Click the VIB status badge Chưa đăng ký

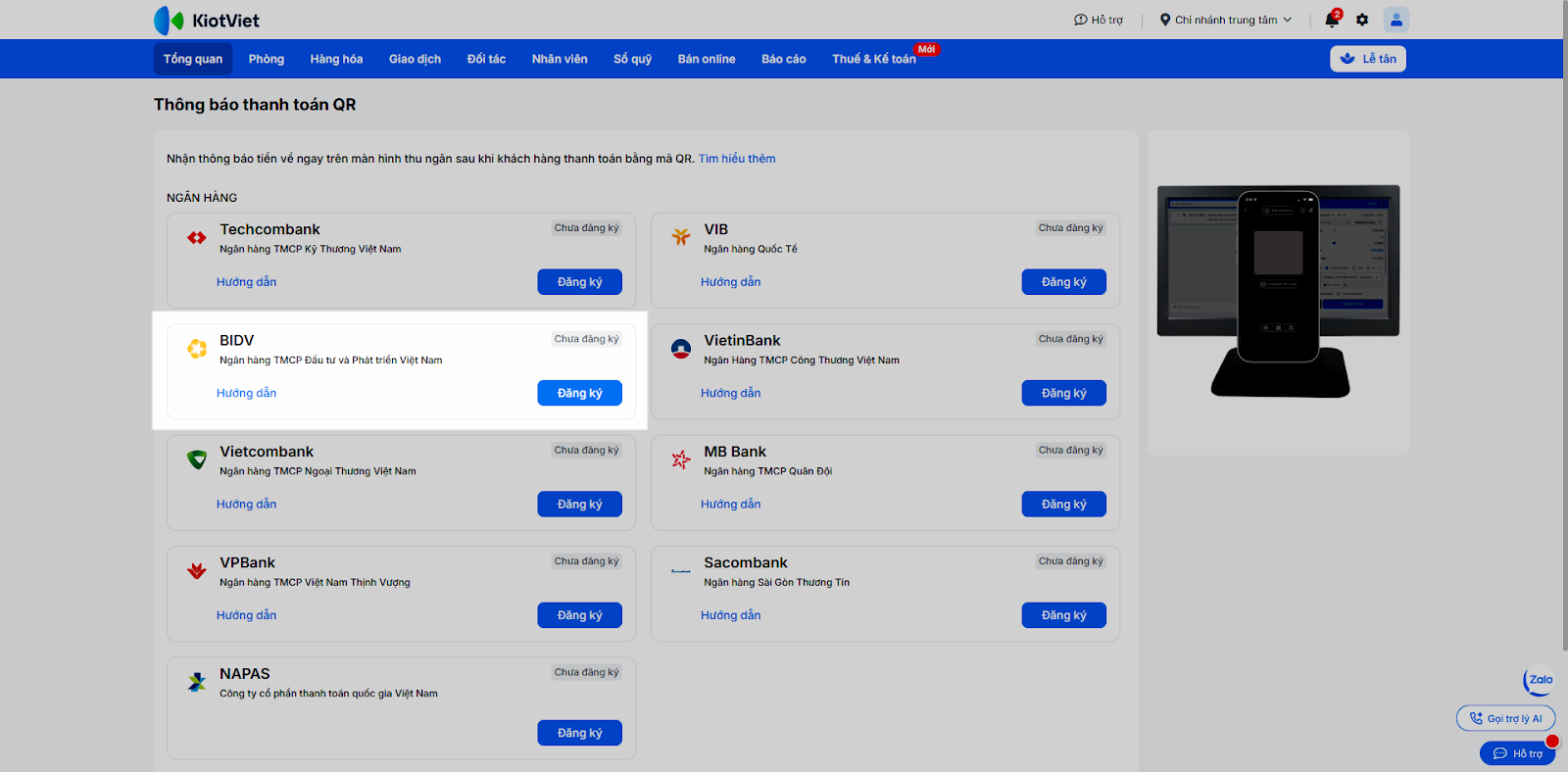(x=1071, y=228)
